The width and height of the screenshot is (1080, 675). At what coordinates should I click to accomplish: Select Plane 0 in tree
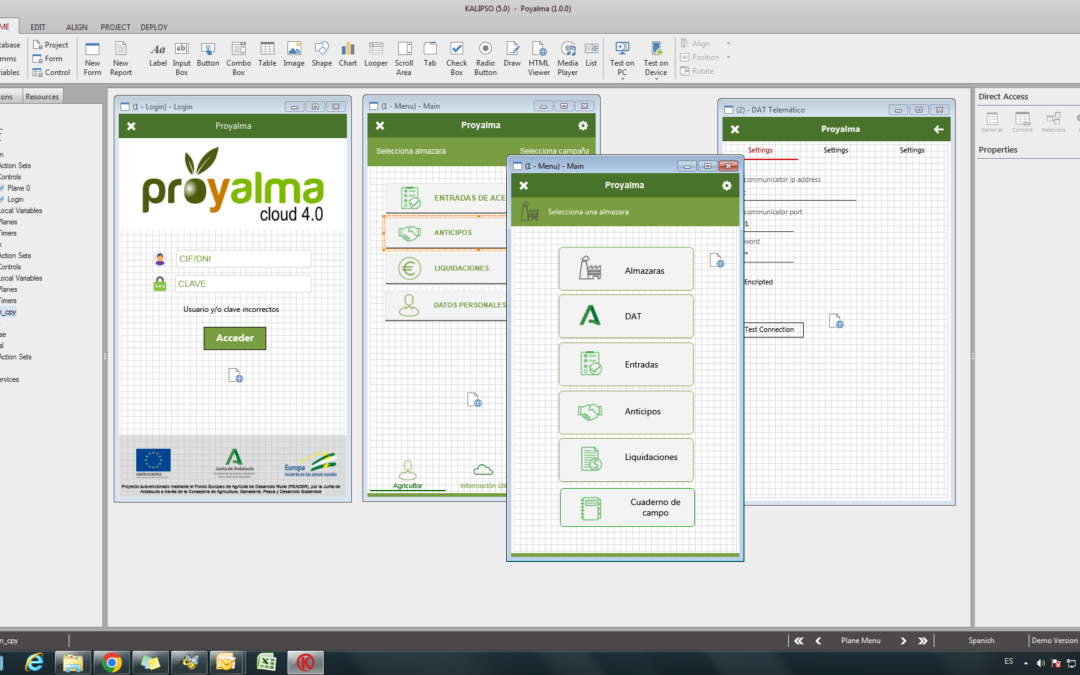point(19,188)
